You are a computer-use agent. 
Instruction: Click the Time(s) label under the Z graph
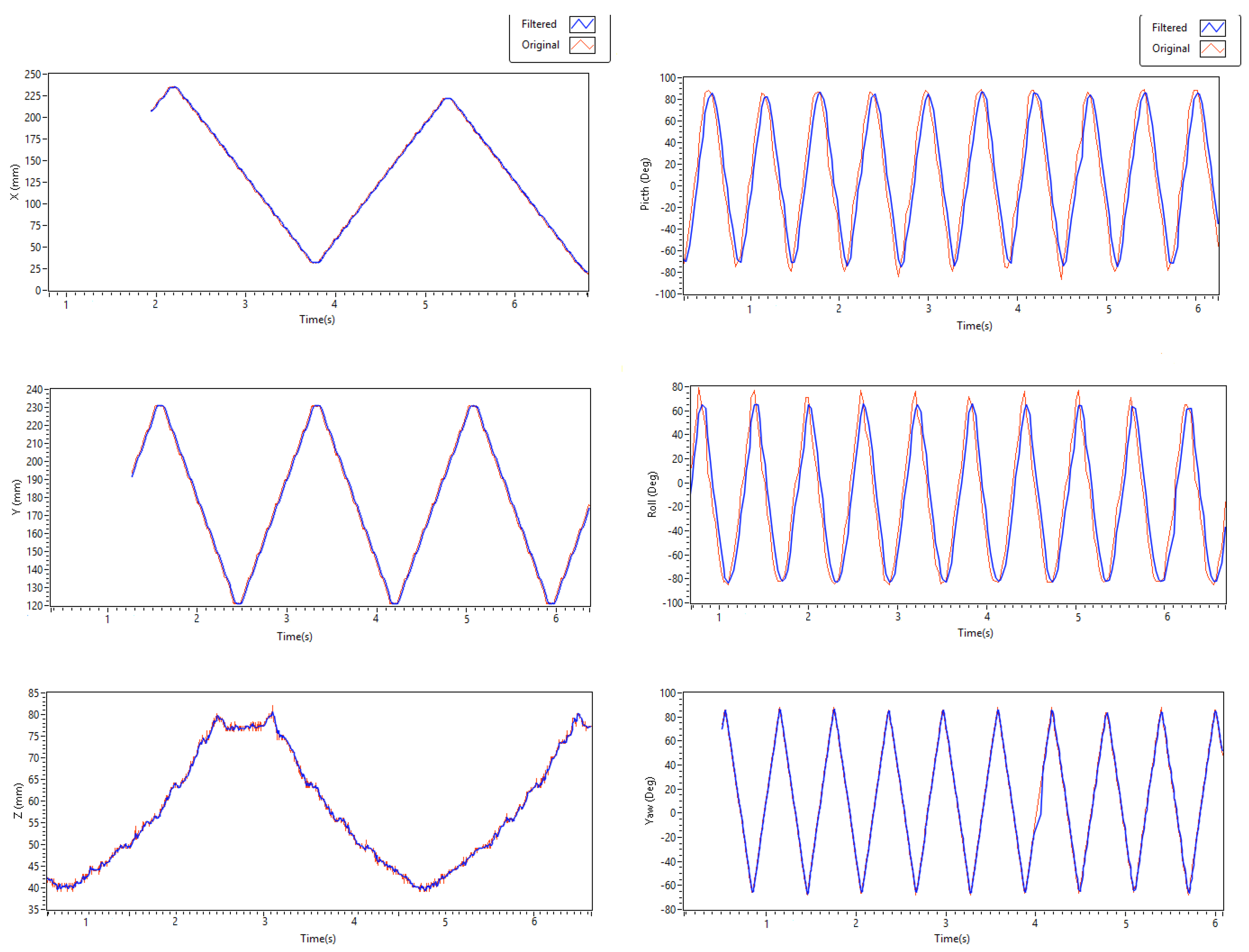point(318,938)
